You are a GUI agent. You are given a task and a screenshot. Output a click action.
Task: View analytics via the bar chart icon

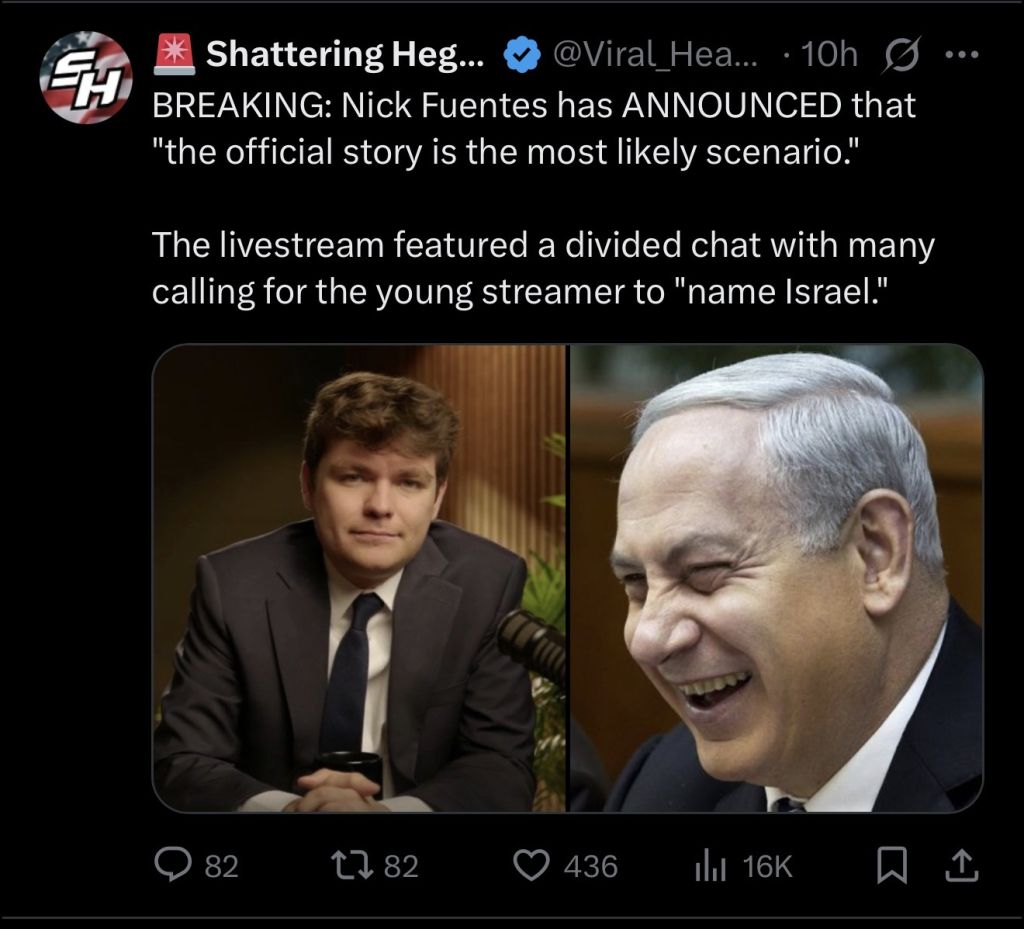click(710, 866)
